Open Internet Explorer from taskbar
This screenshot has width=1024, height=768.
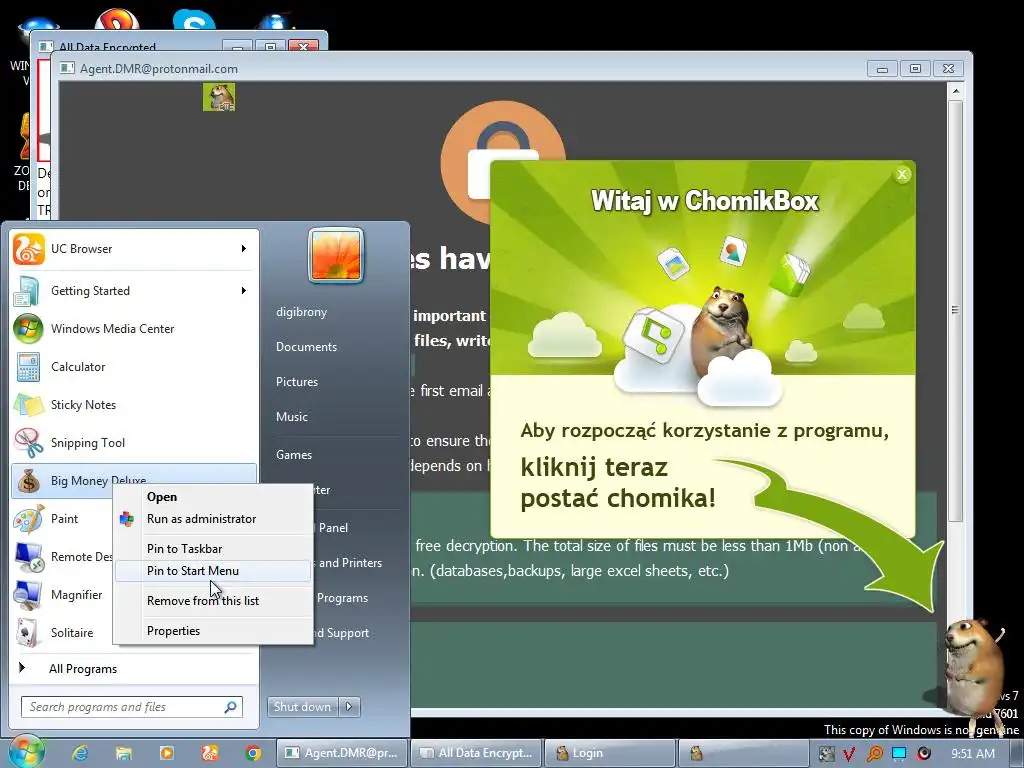coord(80,753)
